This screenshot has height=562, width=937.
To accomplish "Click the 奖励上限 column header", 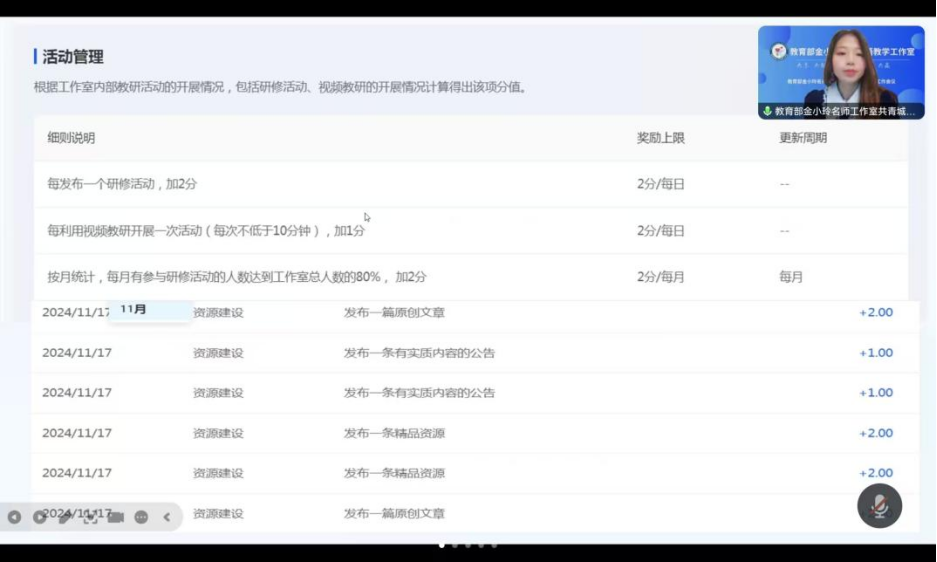I will pos(660,138).
